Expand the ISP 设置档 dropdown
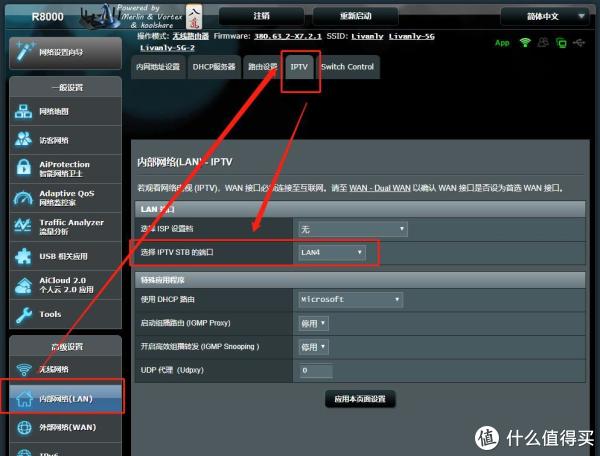Screen dimensions: 600x456 click(x=352, y=229)
